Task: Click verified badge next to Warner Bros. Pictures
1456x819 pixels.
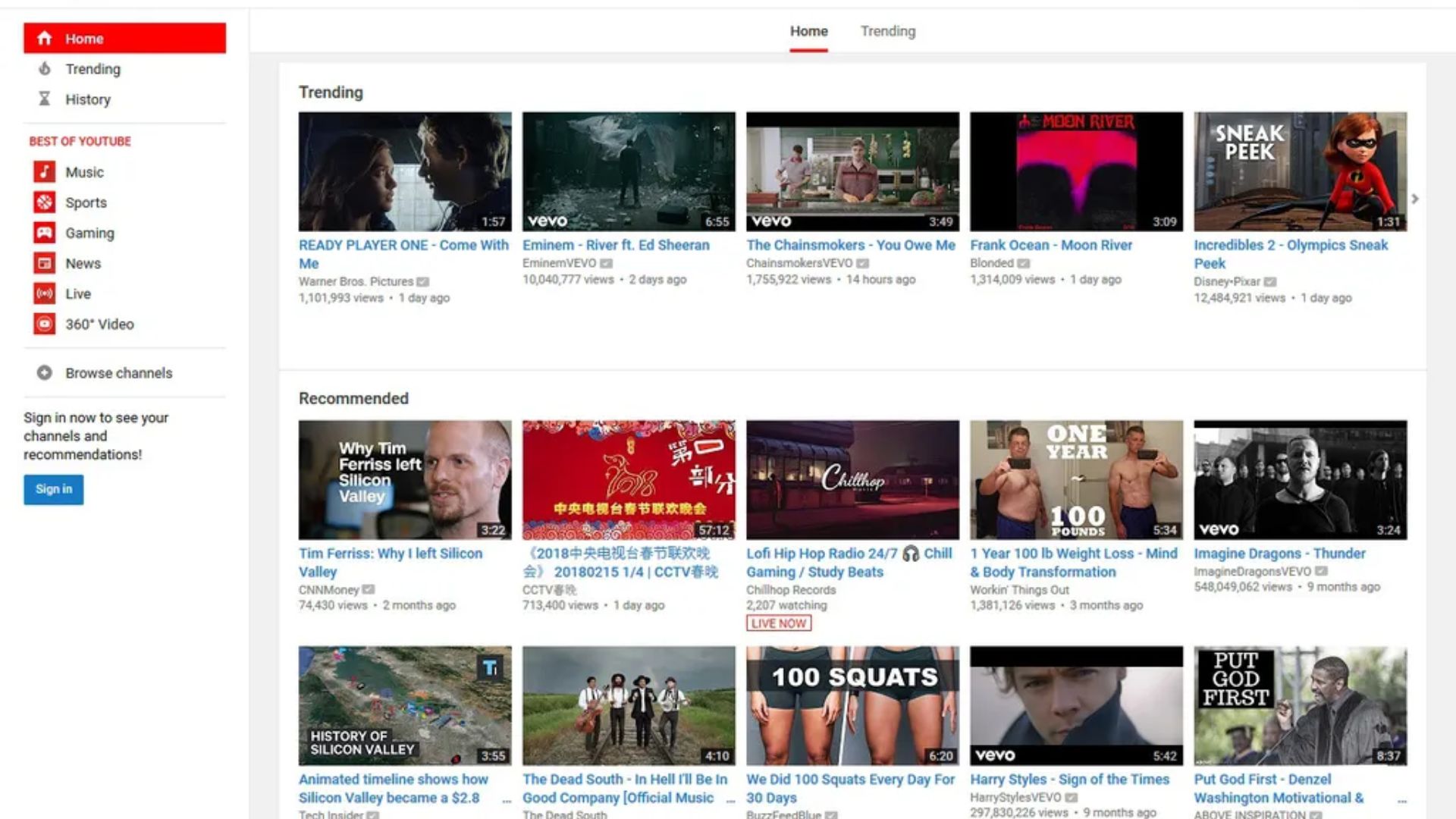Action: 422,281
